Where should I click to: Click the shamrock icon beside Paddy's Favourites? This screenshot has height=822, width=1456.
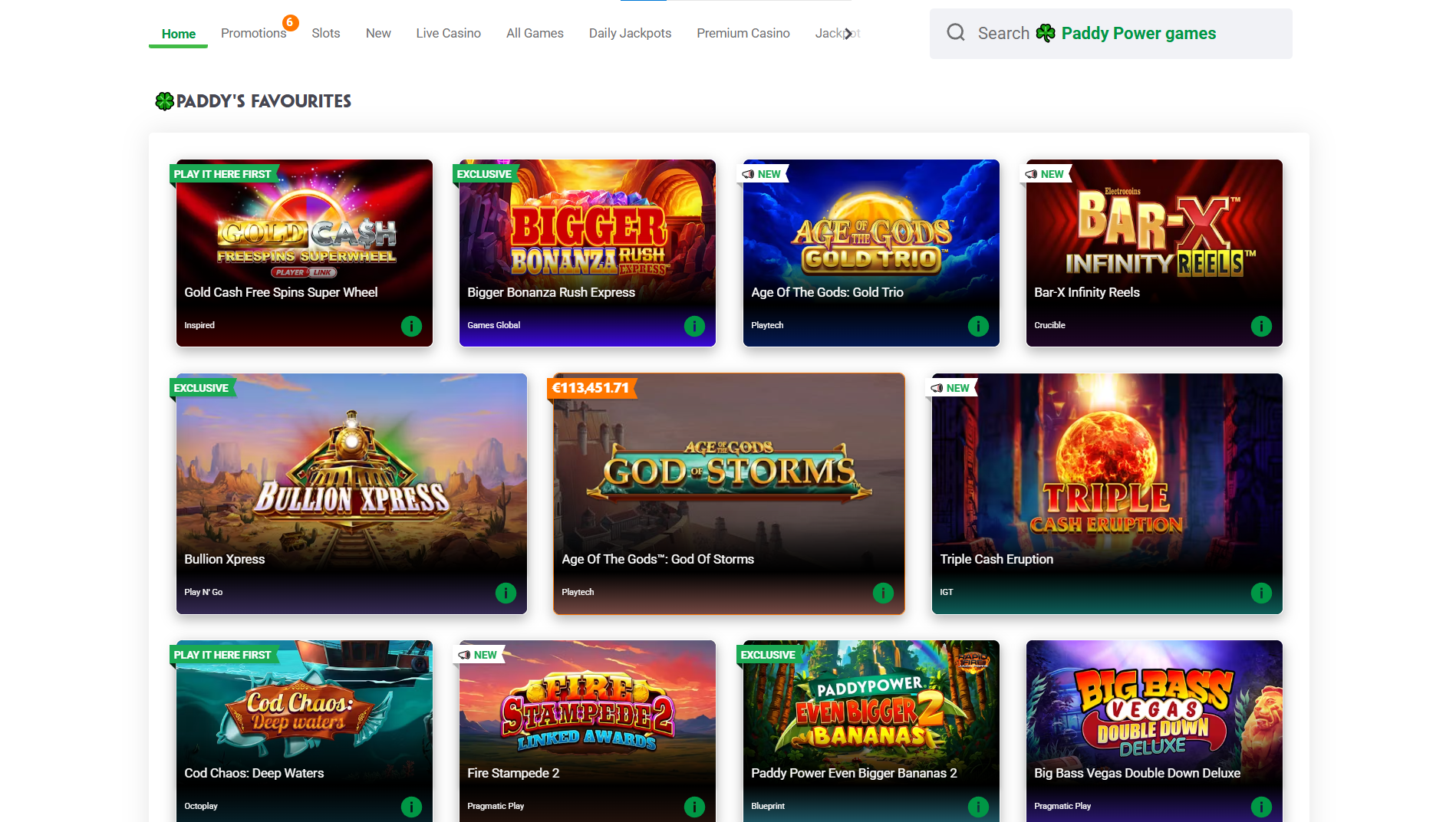164,101
